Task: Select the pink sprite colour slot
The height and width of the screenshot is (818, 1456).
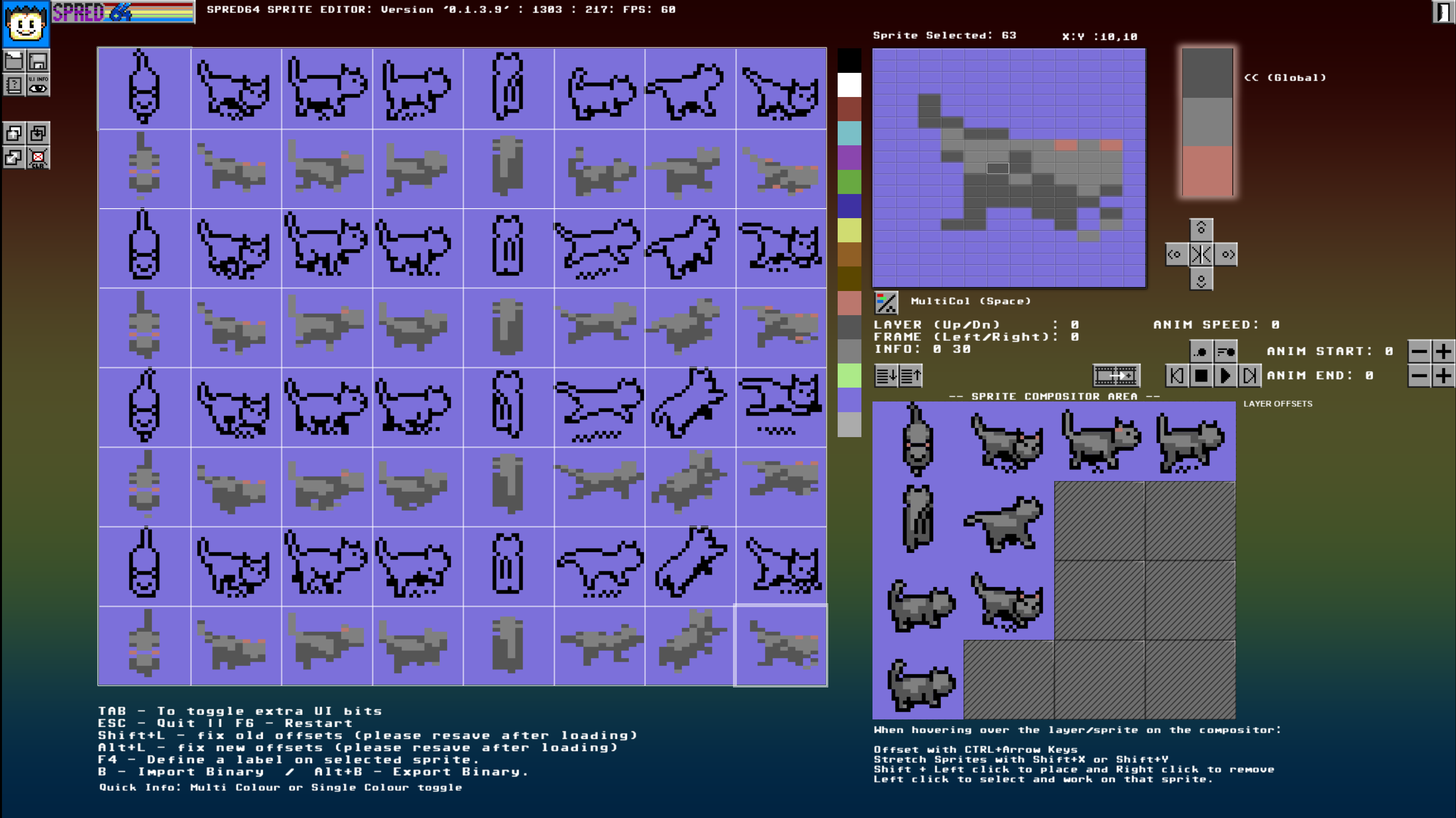Action: [x=1207, y=171]
